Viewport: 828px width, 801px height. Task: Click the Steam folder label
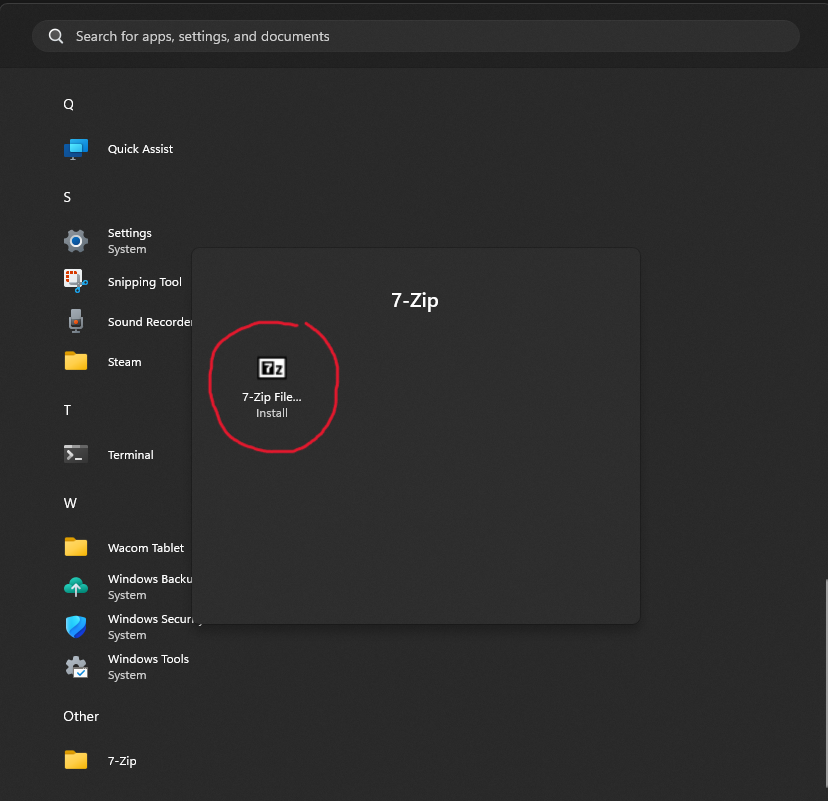[x=124, y=362]
